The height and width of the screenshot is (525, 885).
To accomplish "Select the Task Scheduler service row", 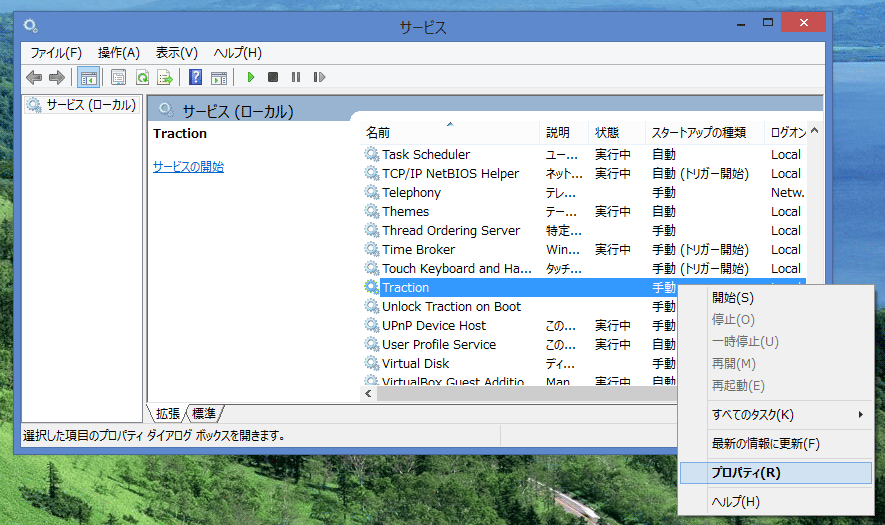I will [x=584, y=154].
